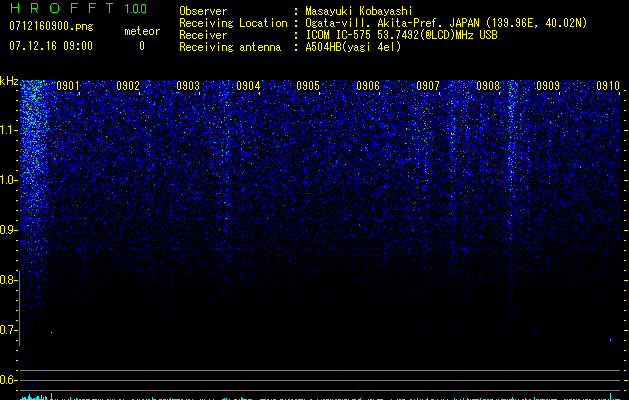Image resolution: width=629 pixels, height=400 pixels.
Task: Click the observer name Masayuki Kobayashi
Action: [x=359, y=11]
